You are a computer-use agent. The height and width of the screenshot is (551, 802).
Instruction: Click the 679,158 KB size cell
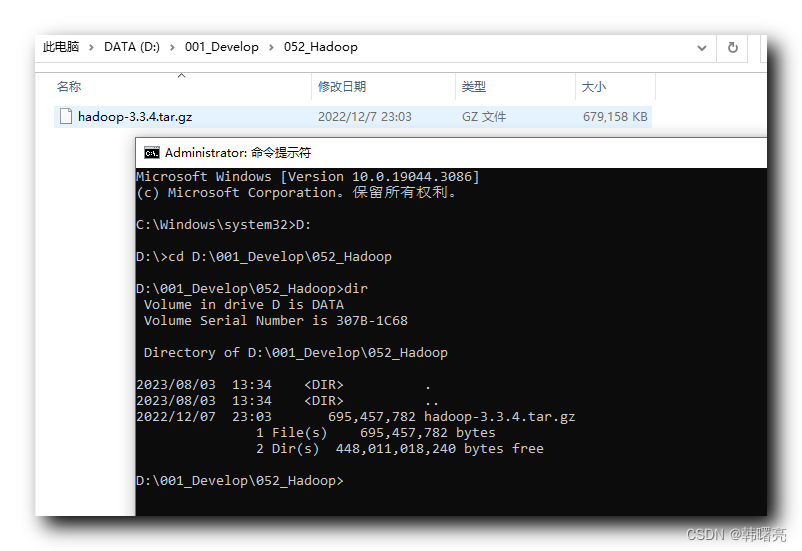615,117
